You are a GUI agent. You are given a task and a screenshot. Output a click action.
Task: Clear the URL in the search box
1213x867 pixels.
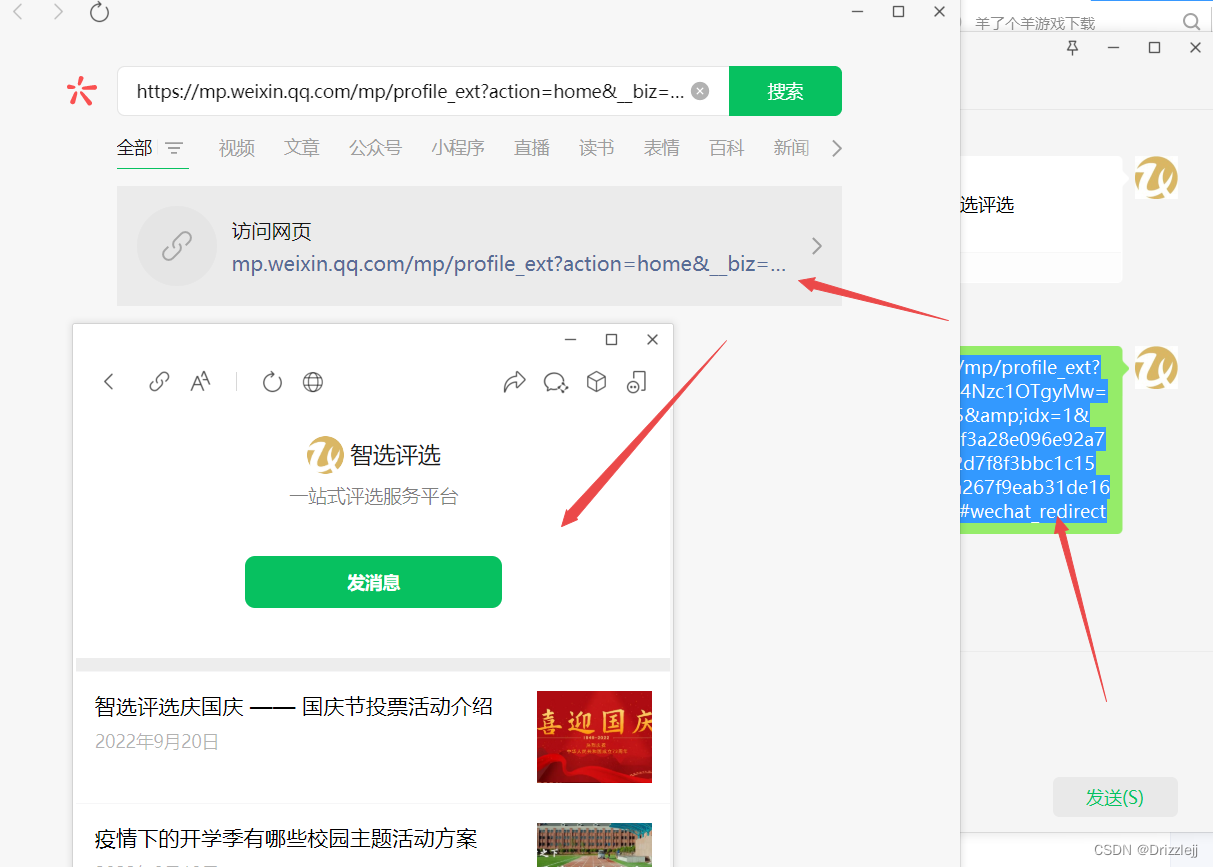tap(700, 91)
